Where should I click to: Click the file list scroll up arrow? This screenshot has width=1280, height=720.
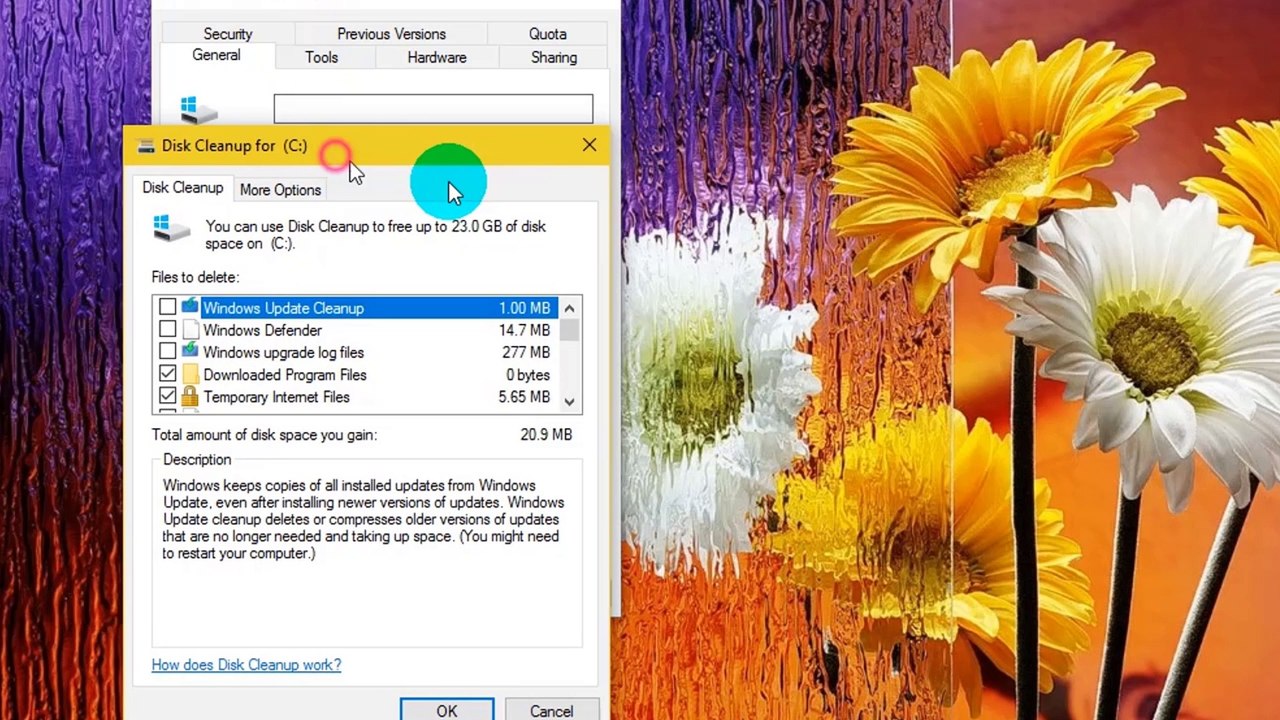pos(569,308)
